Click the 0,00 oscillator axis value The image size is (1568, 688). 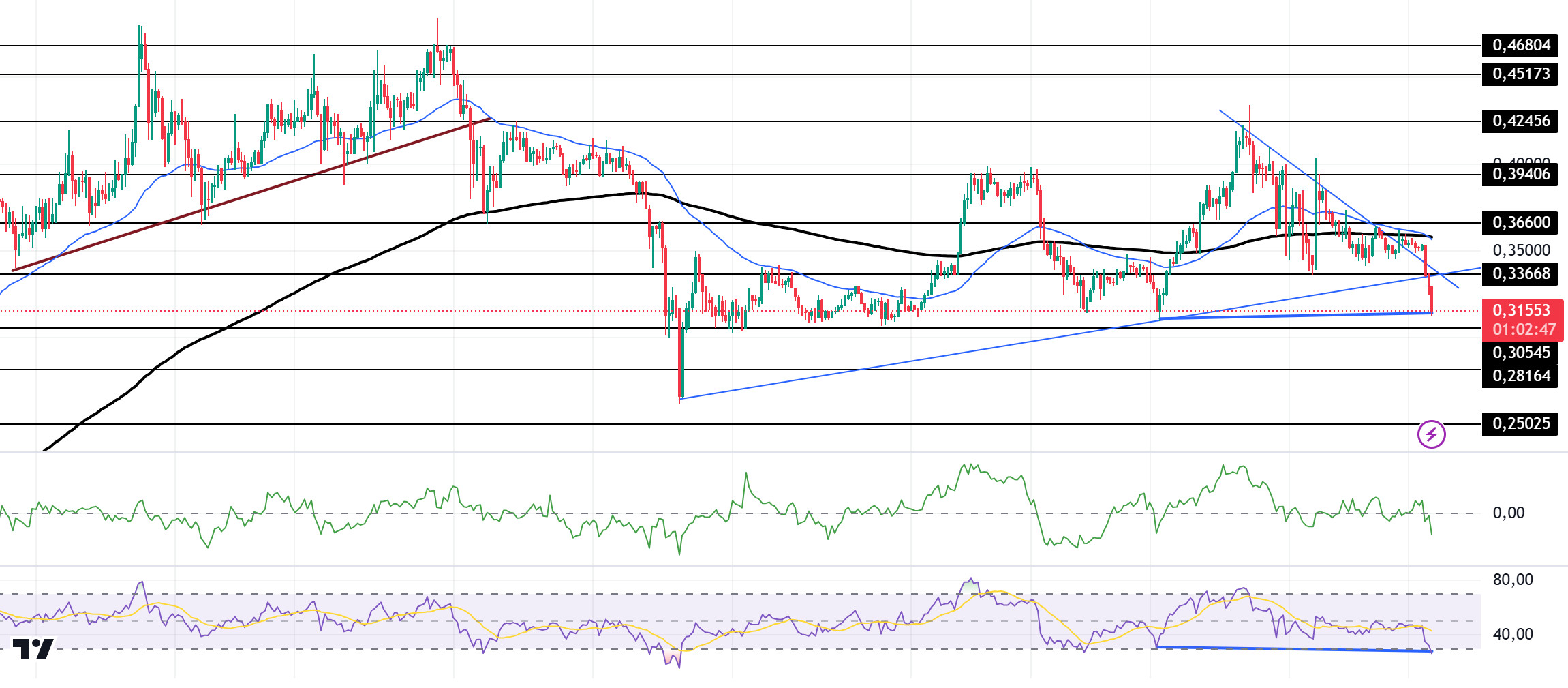1509,513
